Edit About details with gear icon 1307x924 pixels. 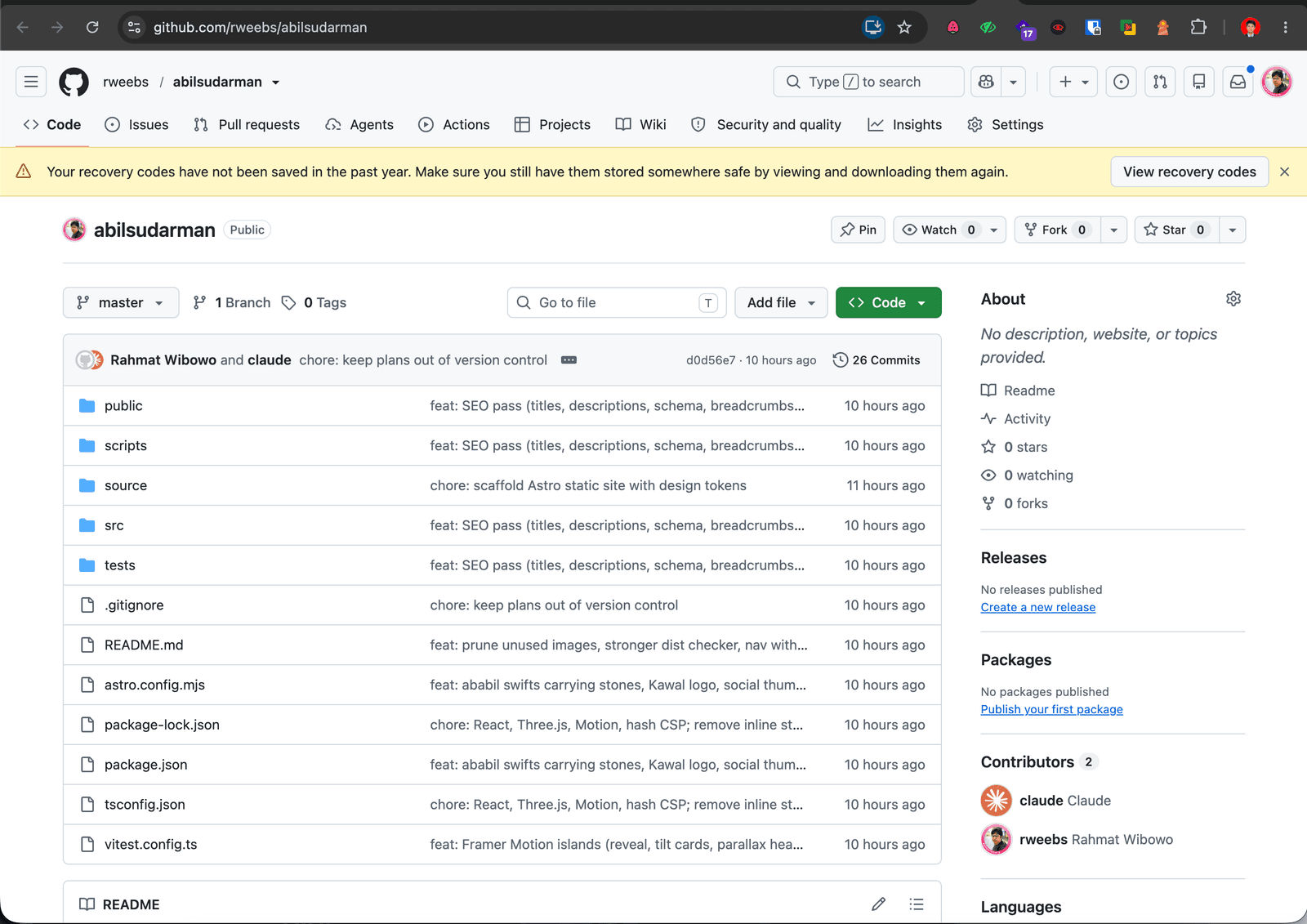[x=1233, y=299]
